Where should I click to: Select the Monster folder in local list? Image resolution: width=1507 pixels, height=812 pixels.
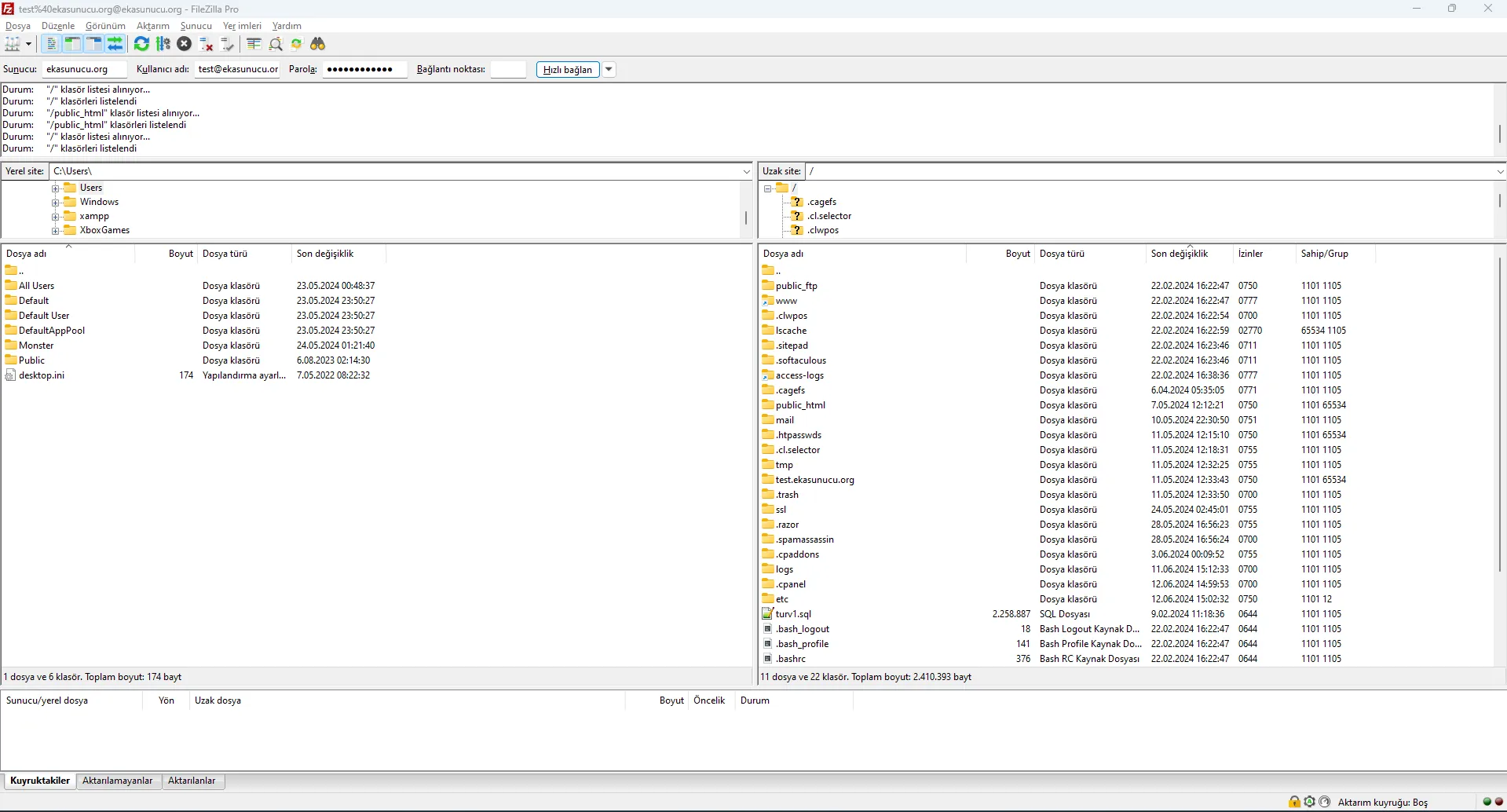pos(36,346)
